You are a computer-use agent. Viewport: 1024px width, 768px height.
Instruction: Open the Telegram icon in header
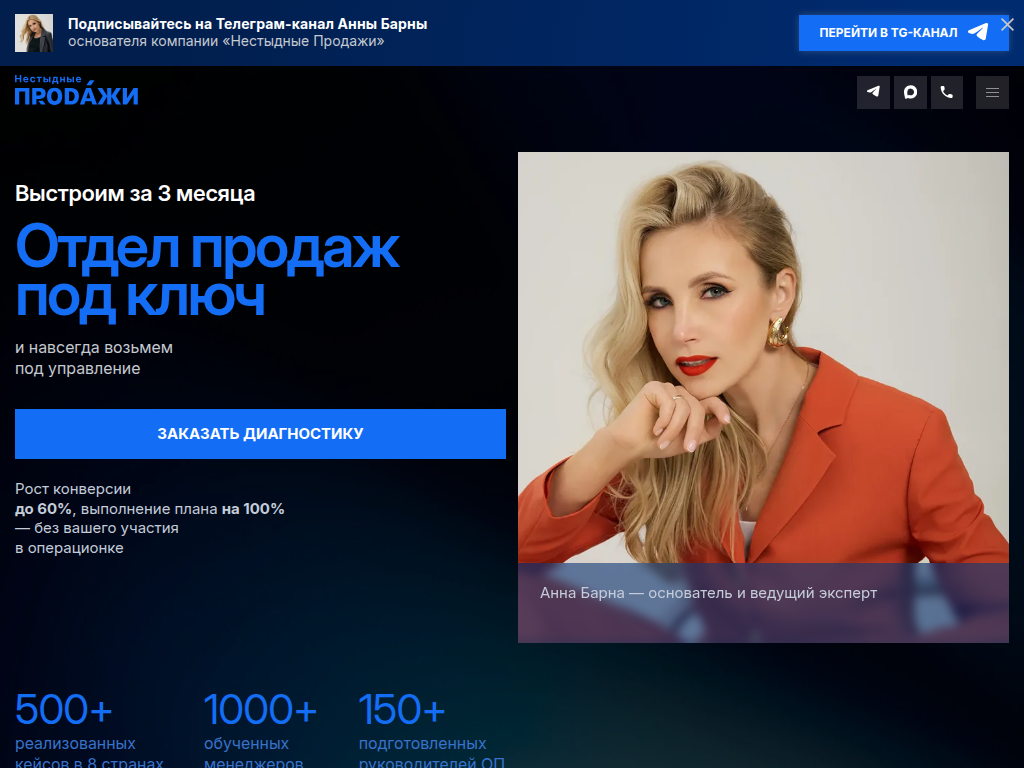(x=873, y=92)
